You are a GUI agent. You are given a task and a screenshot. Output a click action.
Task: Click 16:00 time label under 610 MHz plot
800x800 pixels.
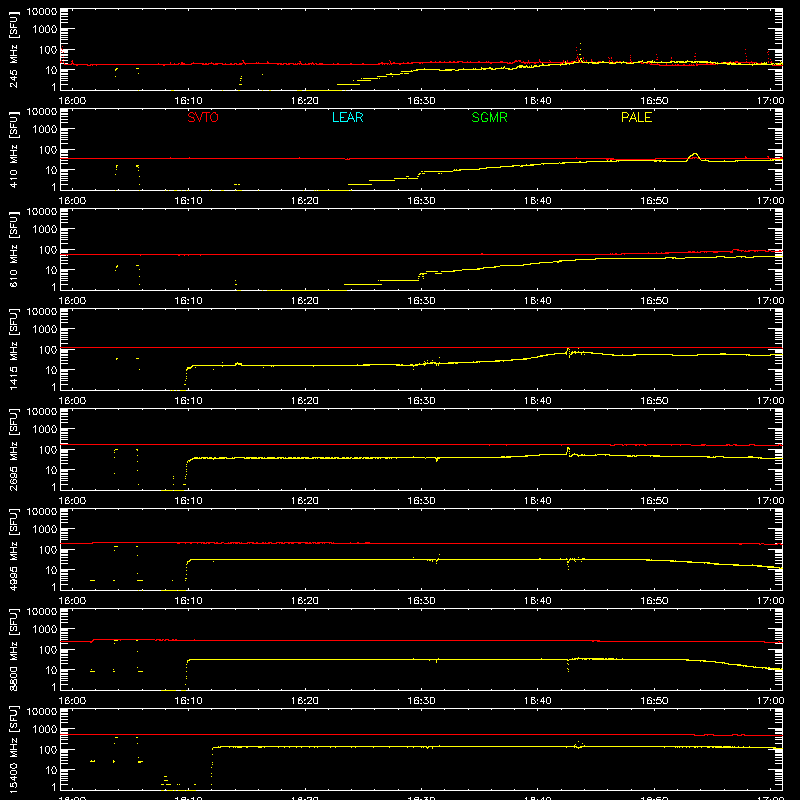pyautogui.click(x=72, y=301)
